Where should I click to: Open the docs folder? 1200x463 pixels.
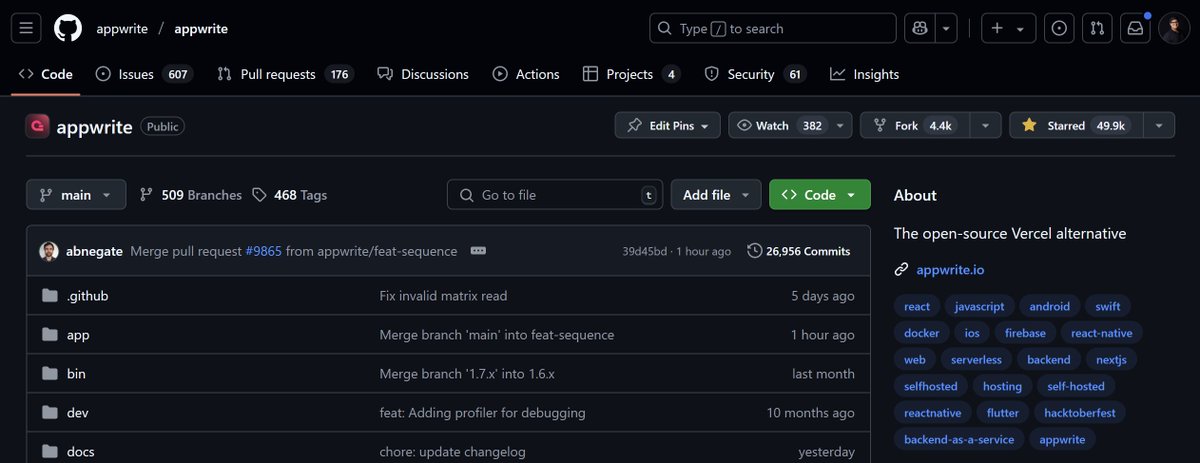(x=80, y=452)
